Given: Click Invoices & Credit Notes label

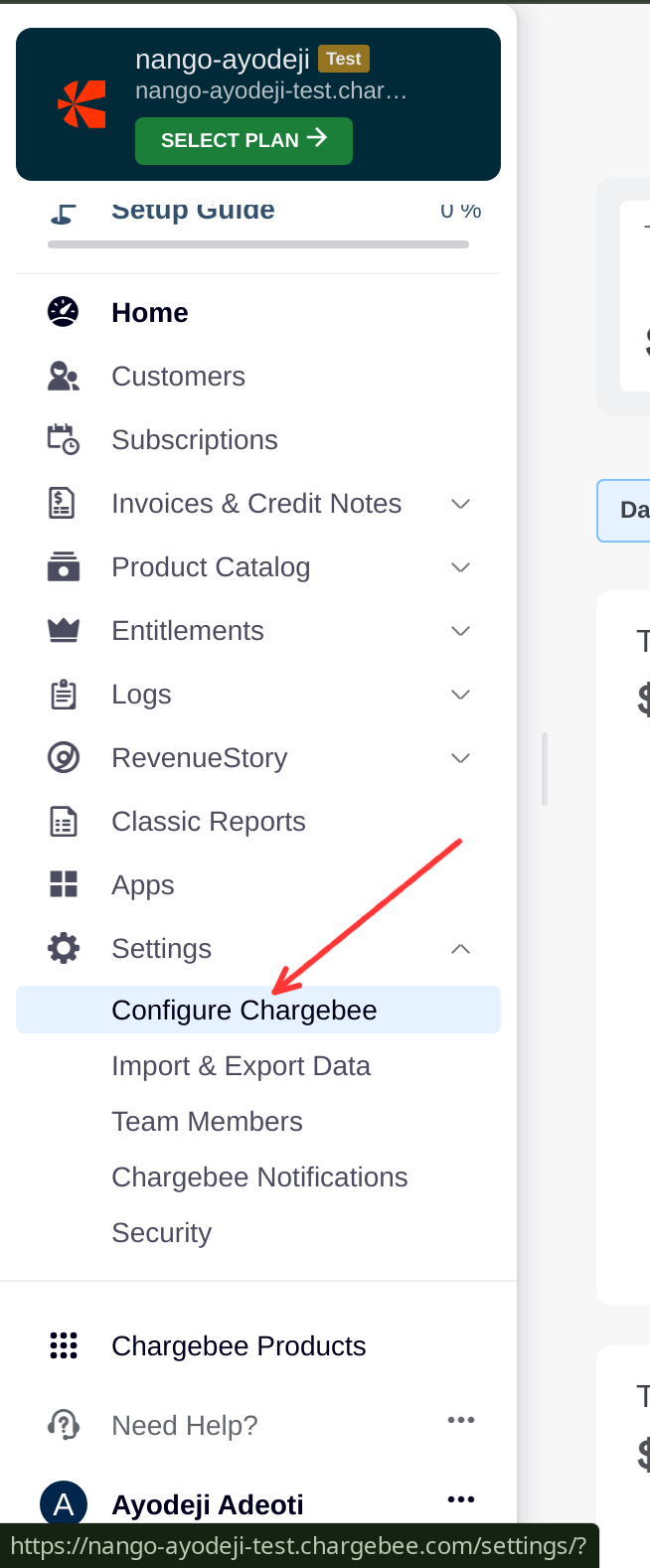Looking at the screenshot, I should pyautogui.click(x=256, y=503).
